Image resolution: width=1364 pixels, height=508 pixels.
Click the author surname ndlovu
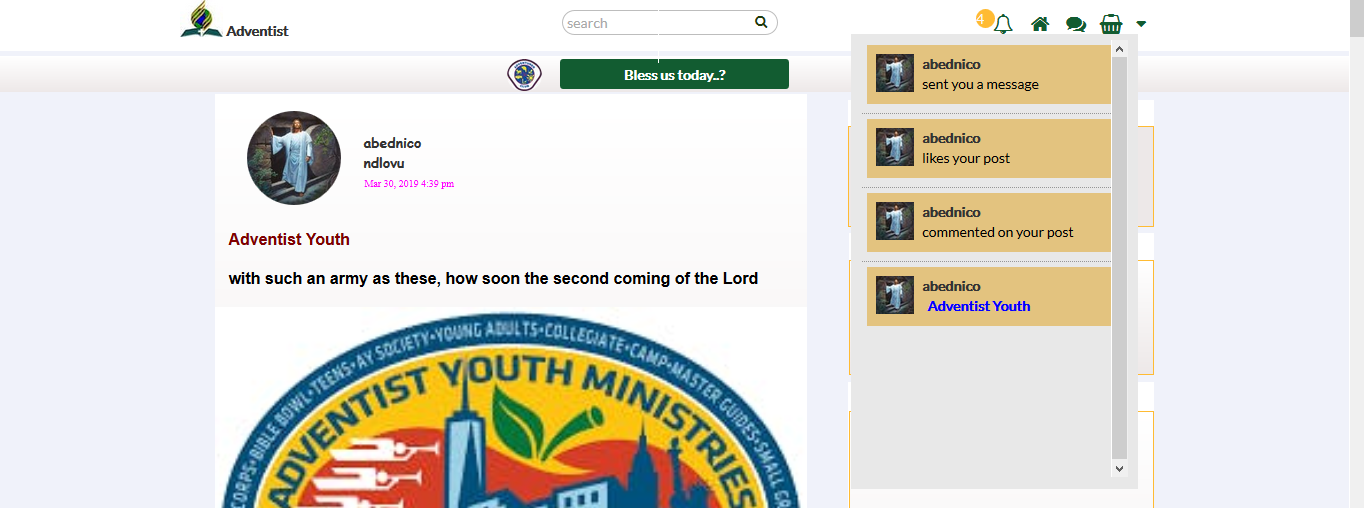(x=384, y=163)
